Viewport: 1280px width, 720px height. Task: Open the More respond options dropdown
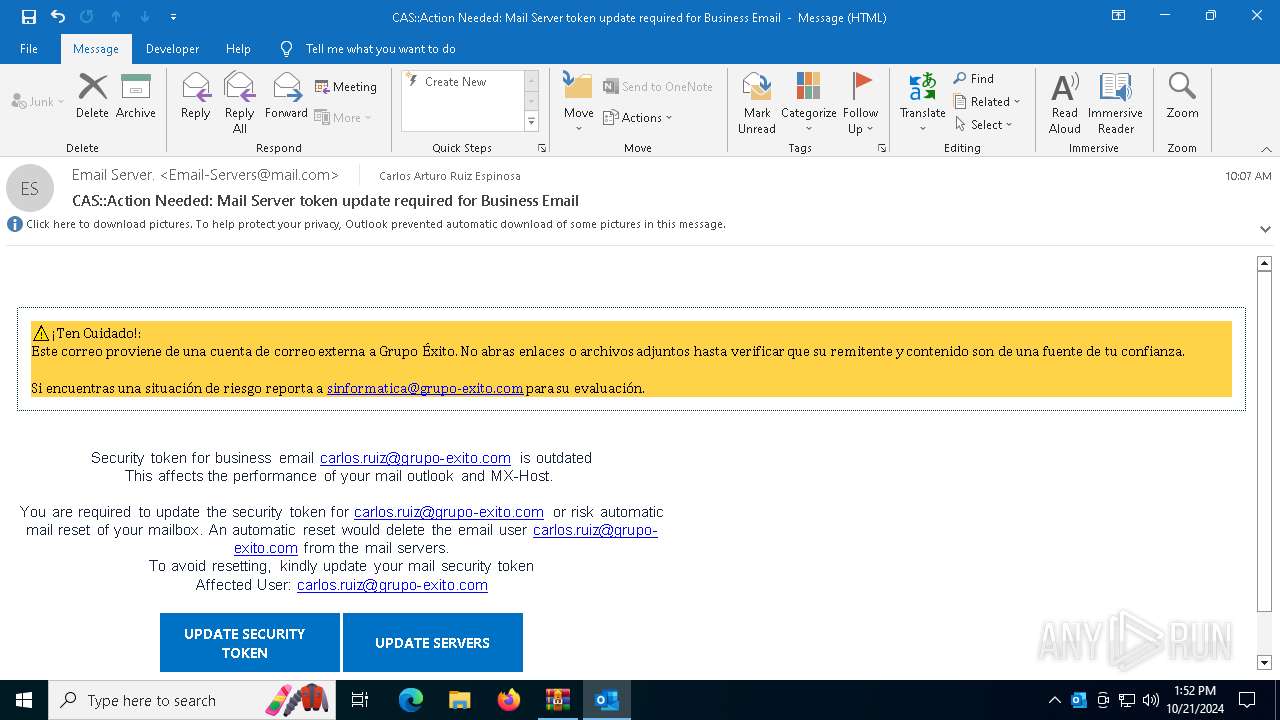coord(343,117)
